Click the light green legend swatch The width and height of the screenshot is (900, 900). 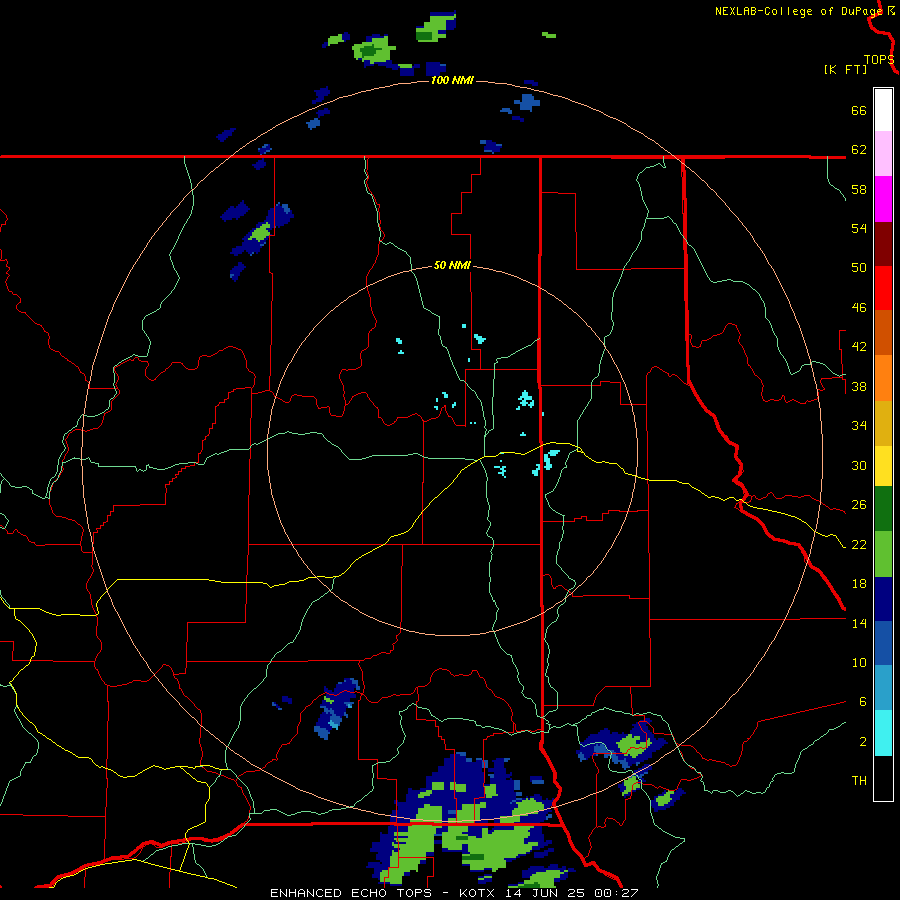pos(883,554)
